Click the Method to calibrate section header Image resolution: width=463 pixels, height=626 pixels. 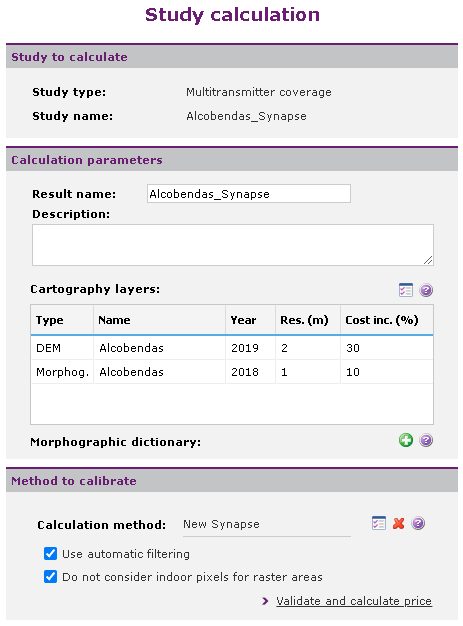click(x=232, y=480)
